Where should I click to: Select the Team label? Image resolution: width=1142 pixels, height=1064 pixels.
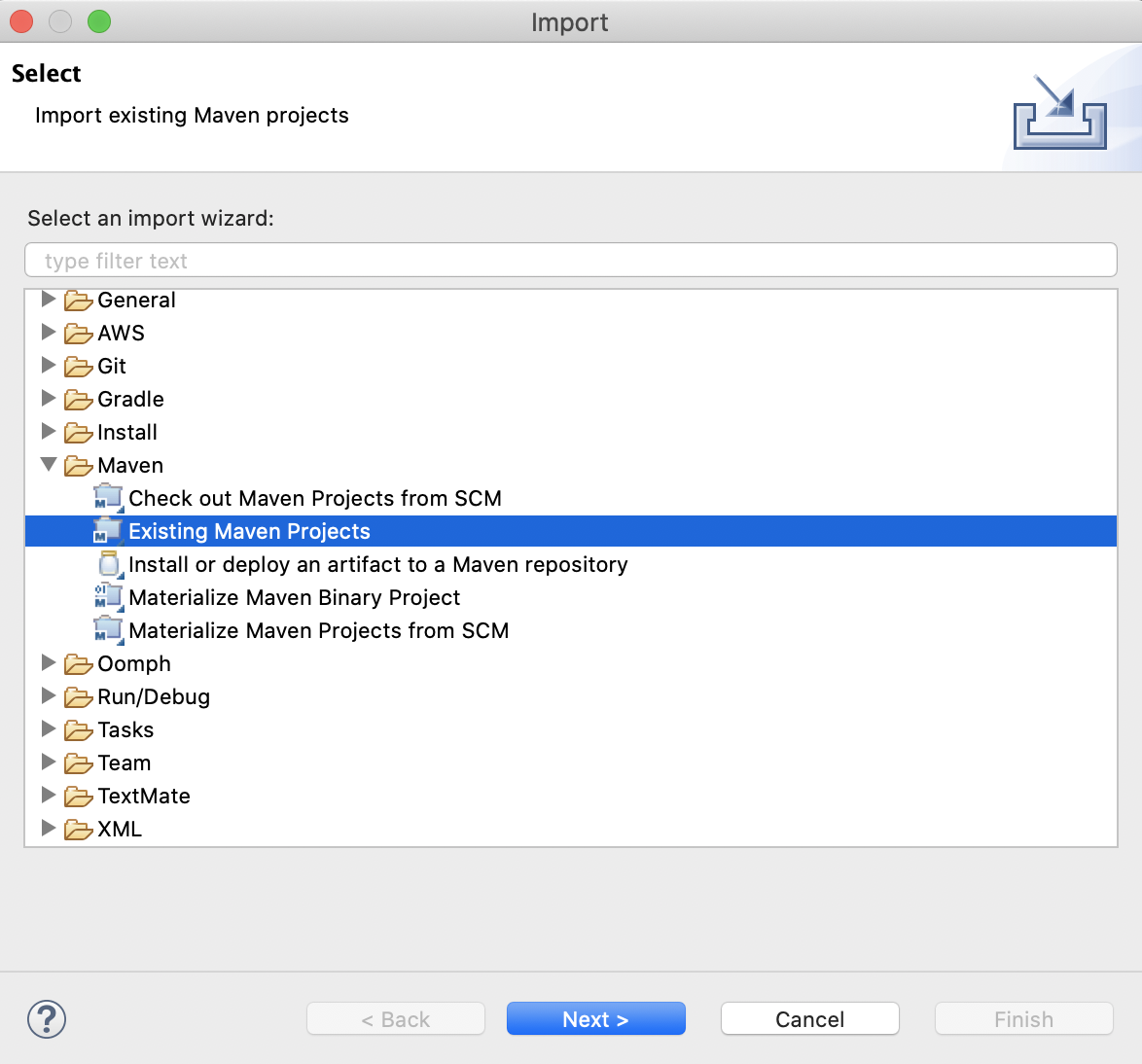point(124,763)
